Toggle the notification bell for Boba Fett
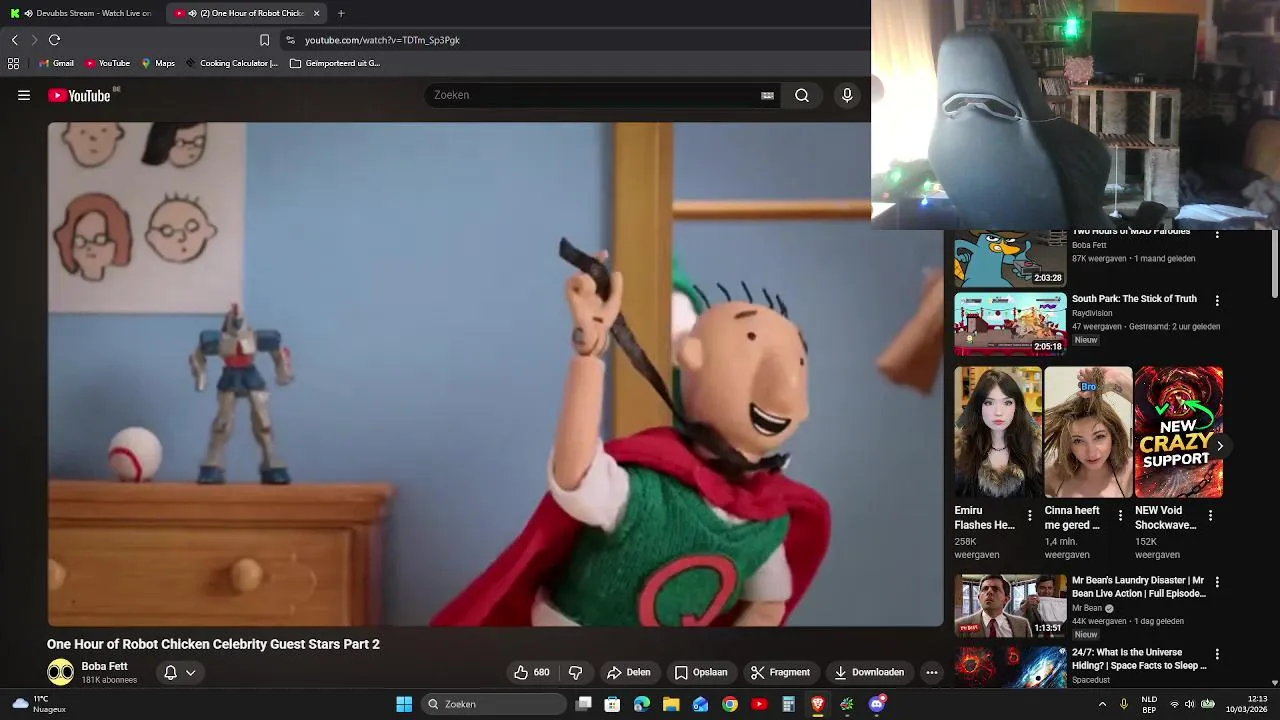Image resolution: width=1280 pixels, height=720 pixels. pos(170,673)
